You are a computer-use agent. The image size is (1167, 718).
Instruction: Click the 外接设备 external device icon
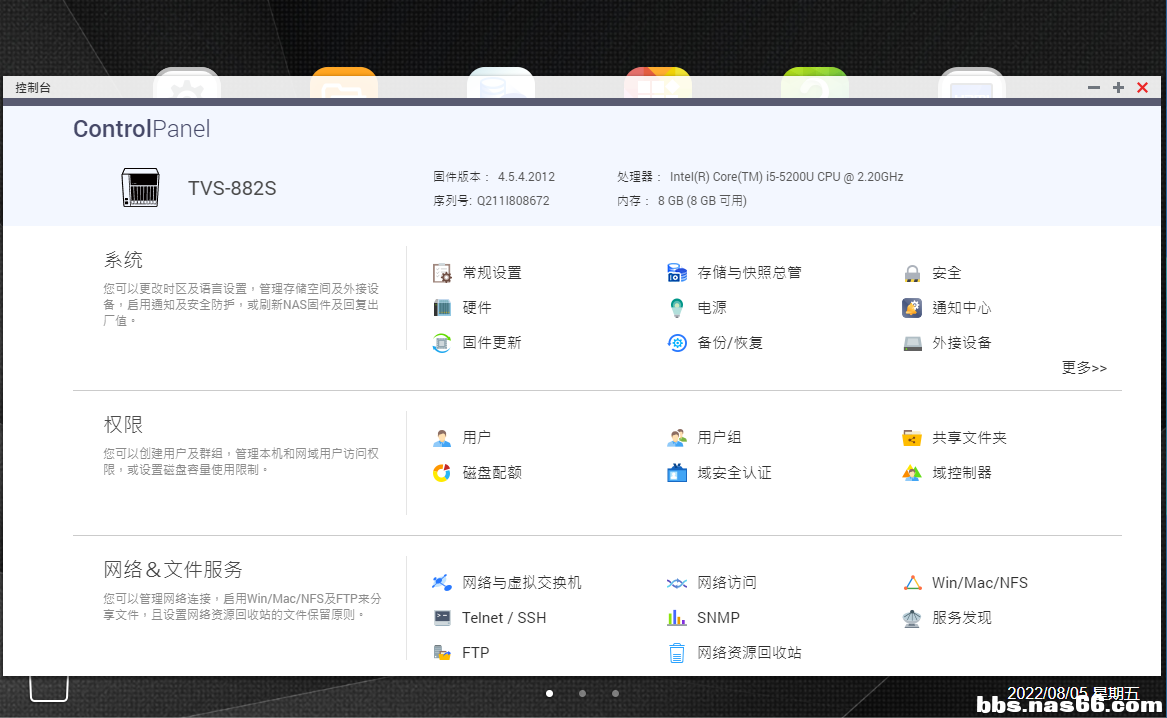click(x=911, y=343)
